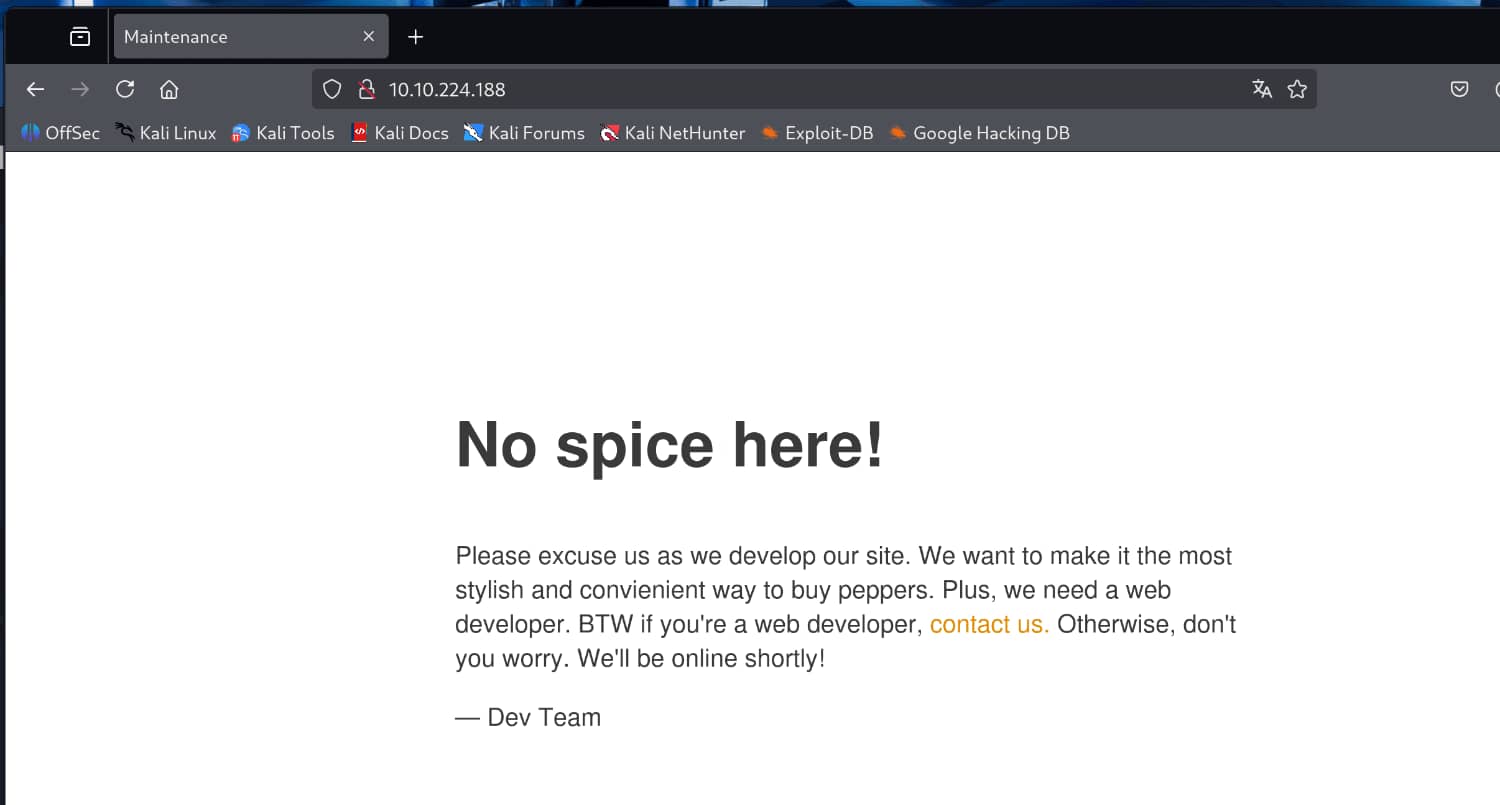Go to the browser home page
This screenshot has height=805, width=1500.
(x=169, y=90)
